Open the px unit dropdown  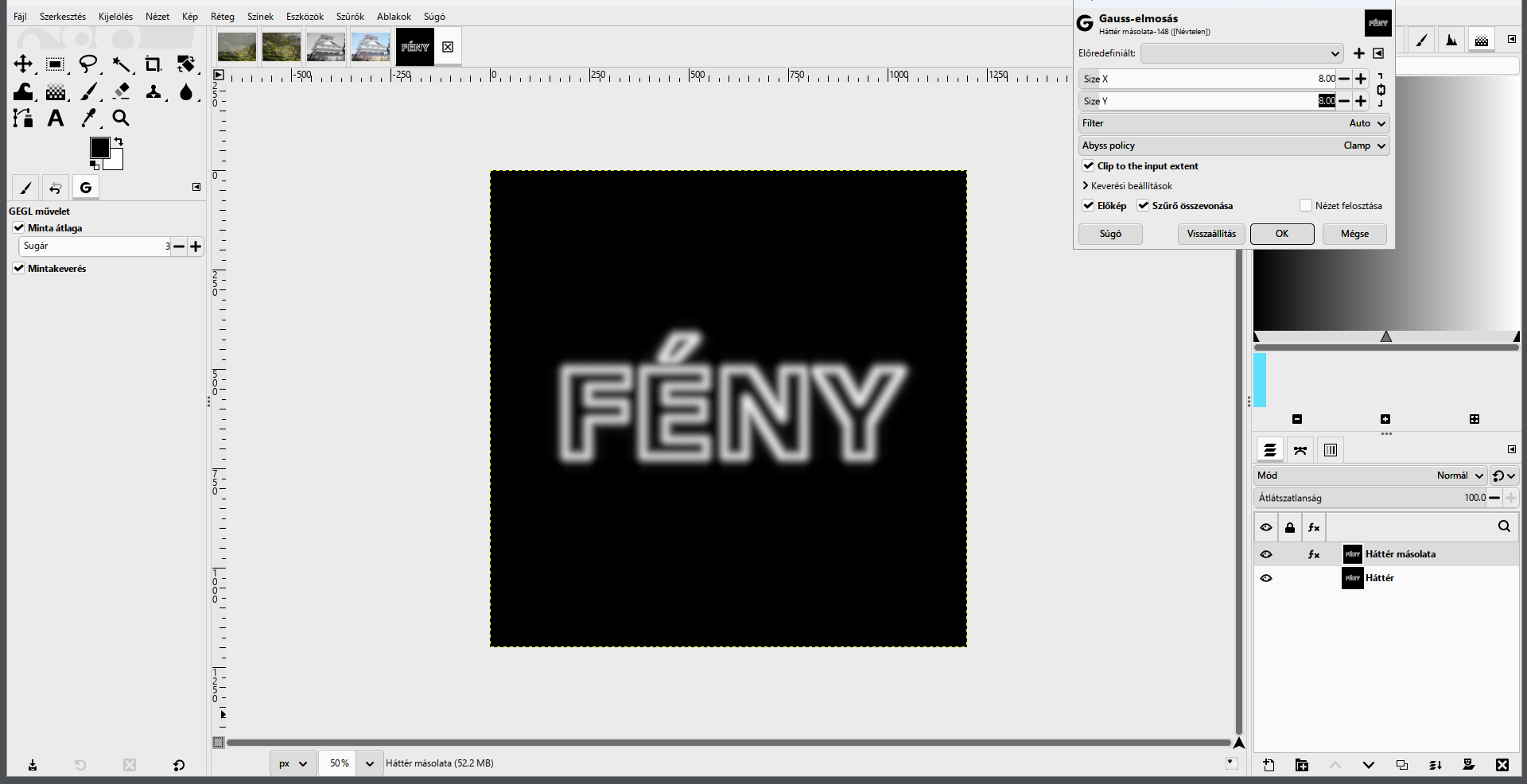click(x=292, y=763)
